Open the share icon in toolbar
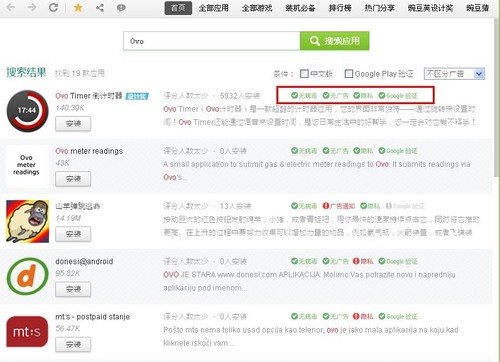Viewport: 500px width, 362px height. tap(100, 8)
